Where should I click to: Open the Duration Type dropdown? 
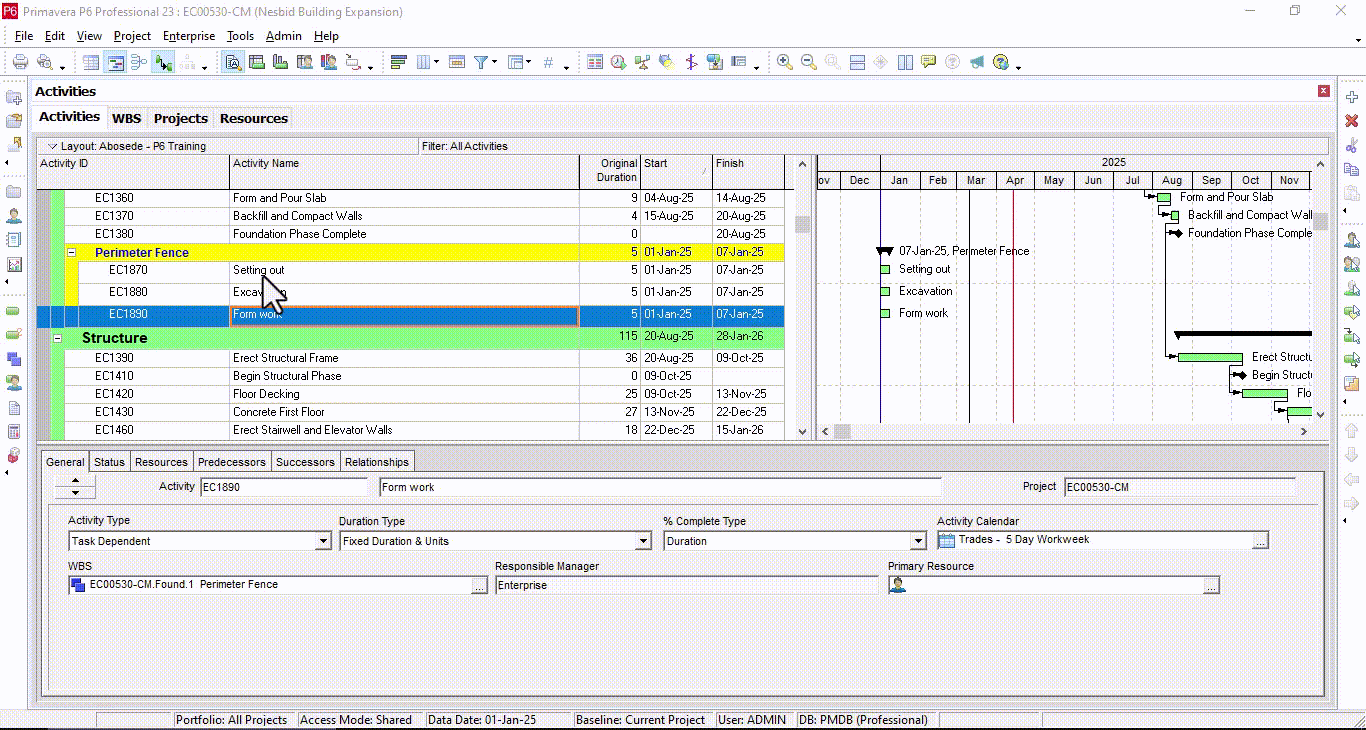click(x=644, y=541)
